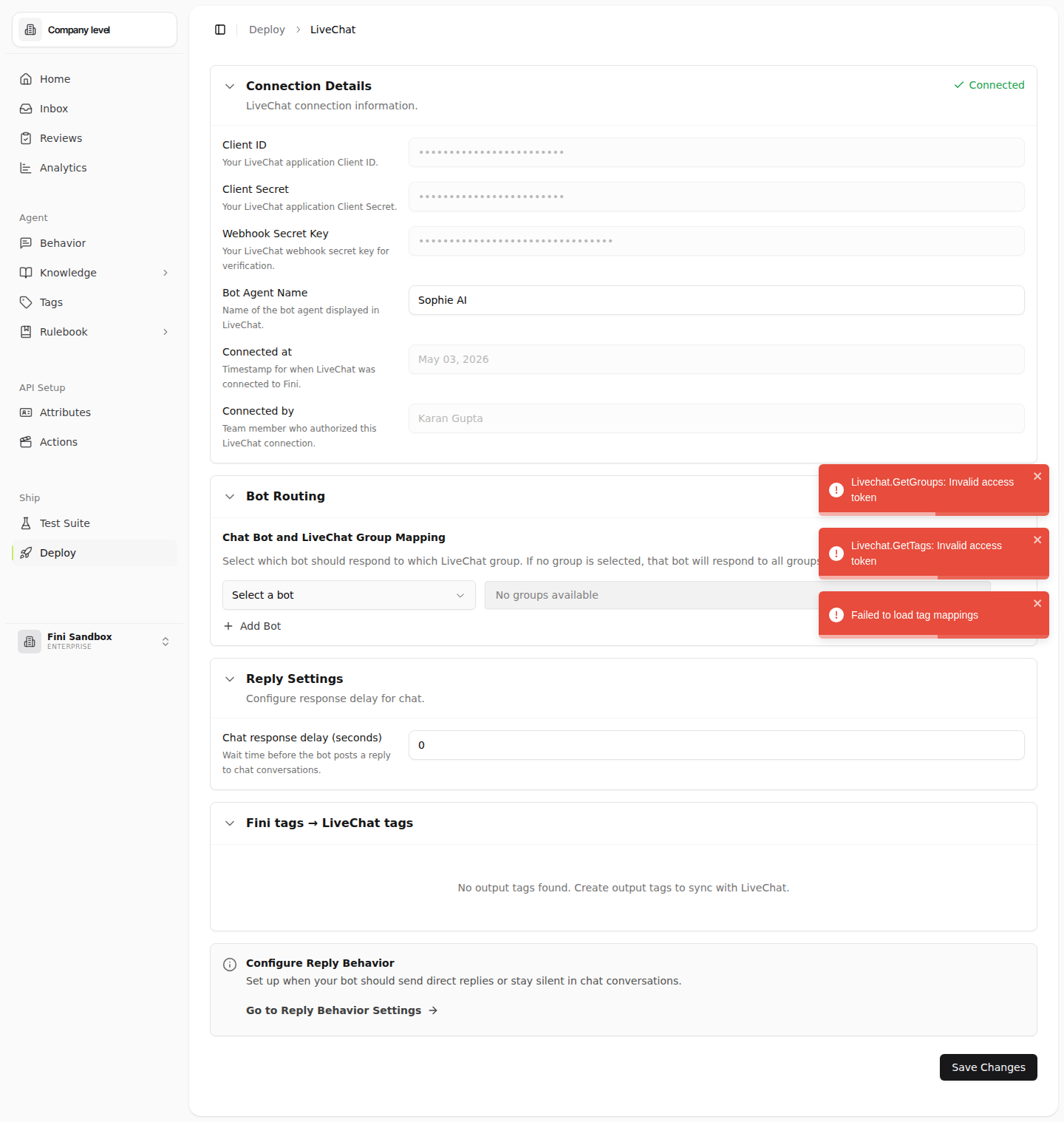The height and width of the screenshot is (1122, 1064).
Task: Click the Actions clapperboard icon
Action: [x=26, y=442]
